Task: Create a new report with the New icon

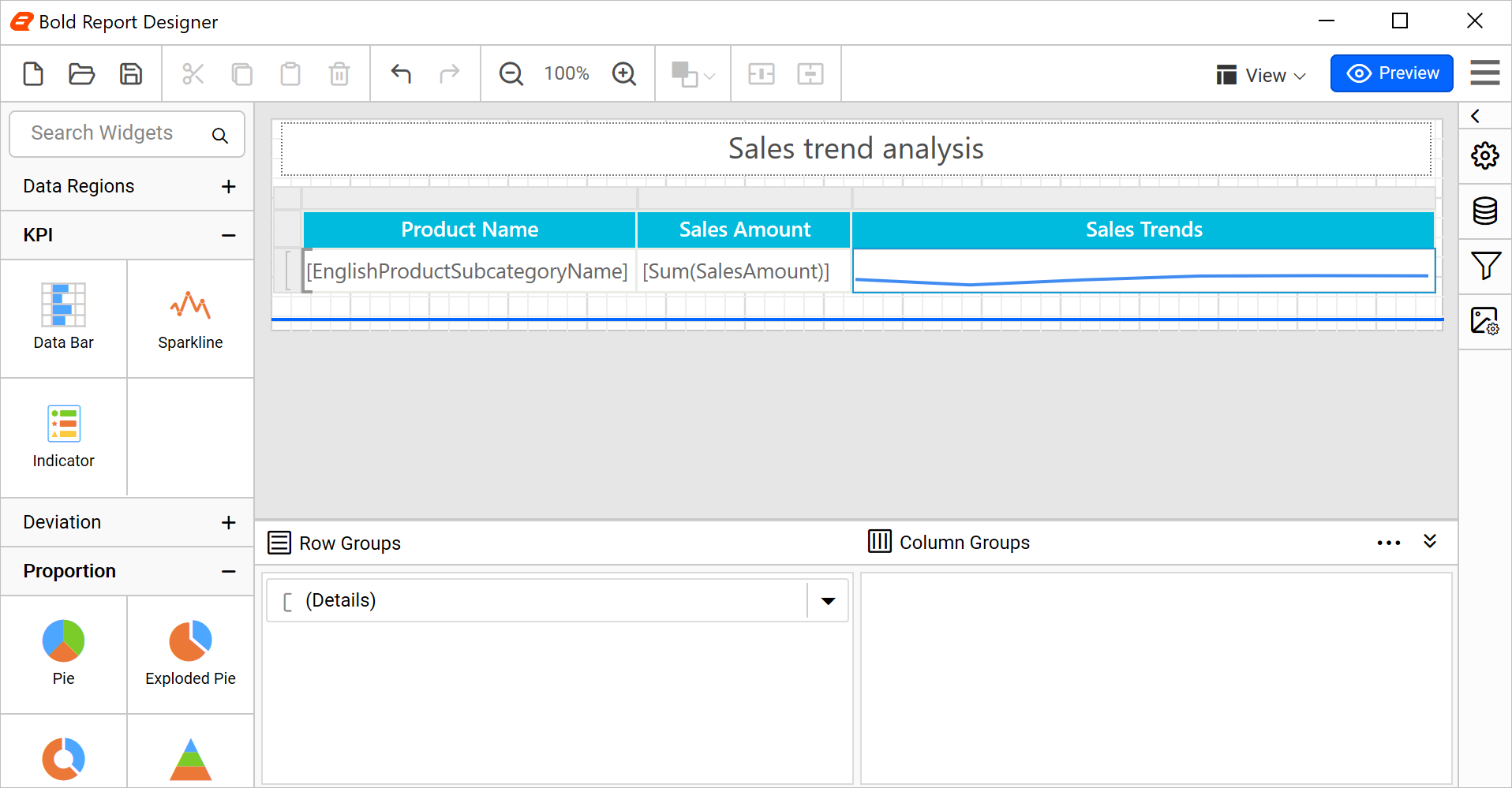Action: (33, 73)
